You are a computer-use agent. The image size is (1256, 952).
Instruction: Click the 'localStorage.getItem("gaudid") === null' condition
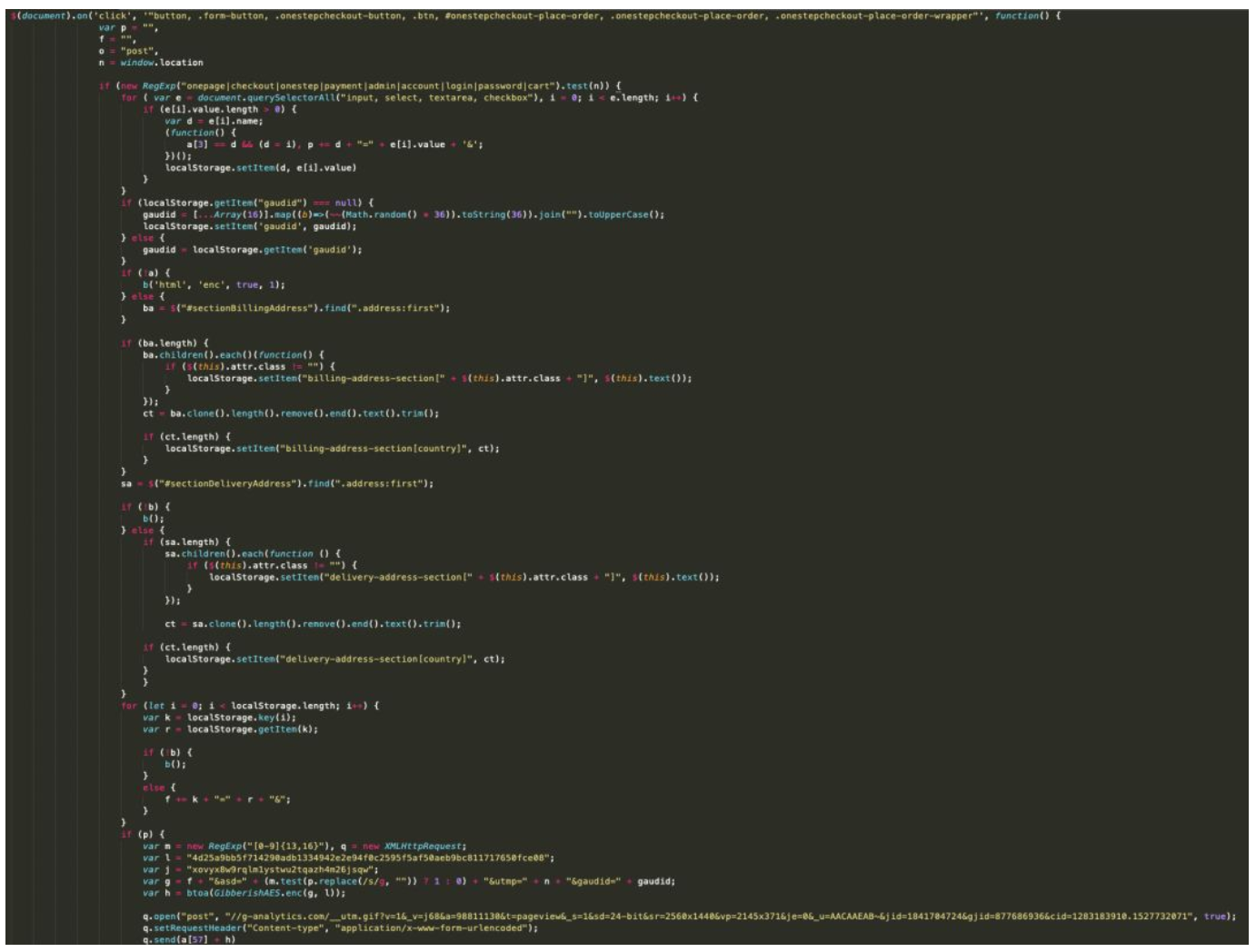tap(250, 203)
